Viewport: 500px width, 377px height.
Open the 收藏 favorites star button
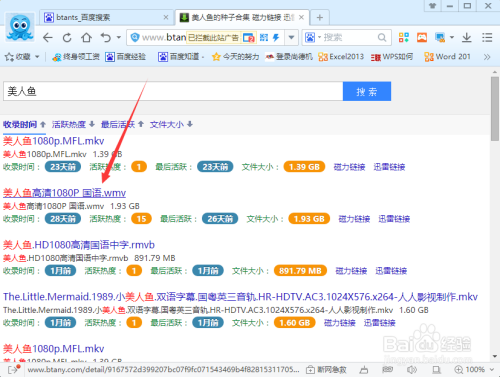[18, 57]
